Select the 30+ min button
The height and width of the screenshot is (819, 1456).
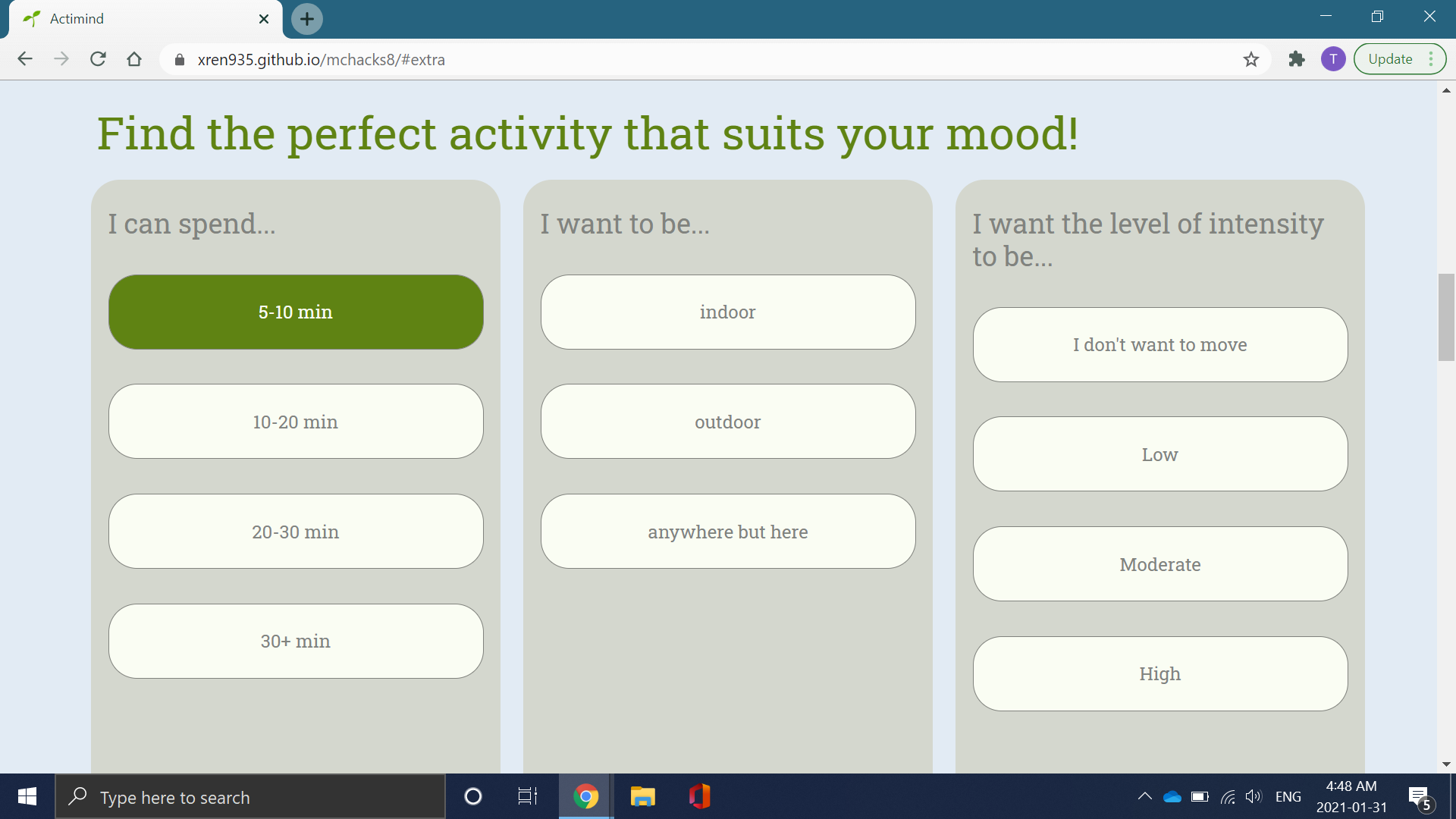pyautogui.click(x=296, y=642)
